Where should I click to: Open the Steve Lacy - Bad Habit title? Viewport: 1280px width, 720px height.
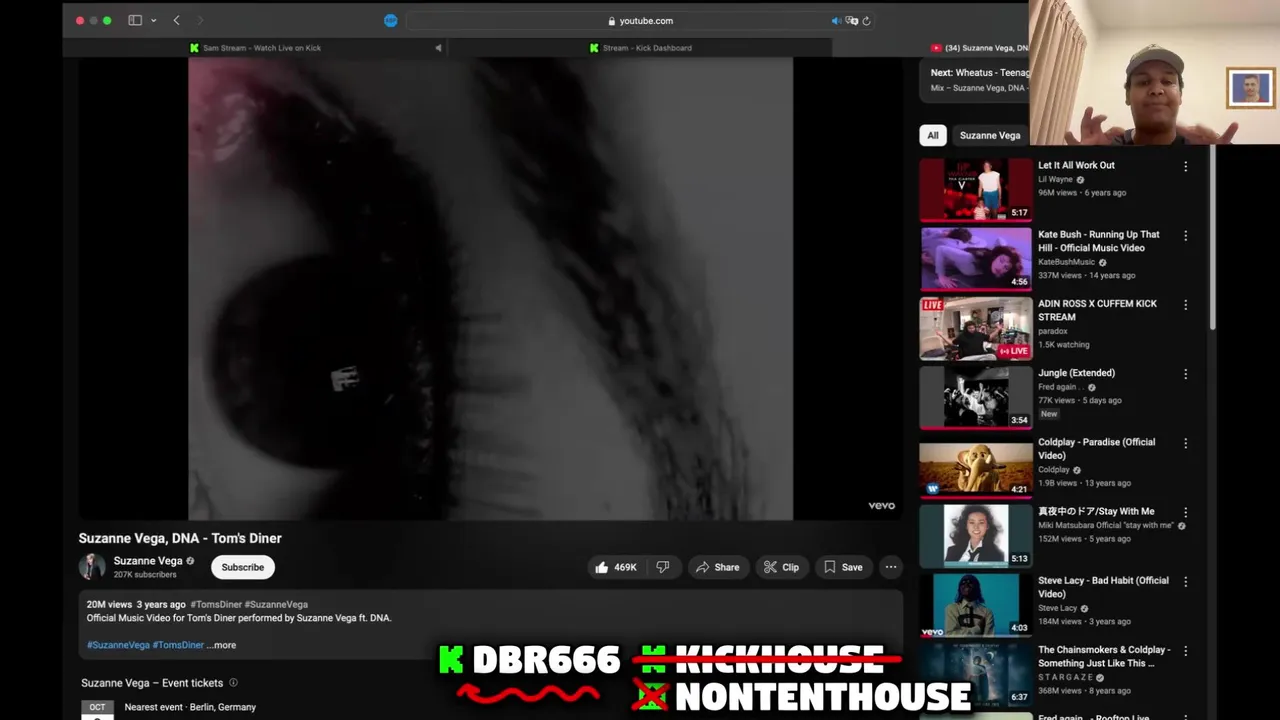pos(1103,587)
